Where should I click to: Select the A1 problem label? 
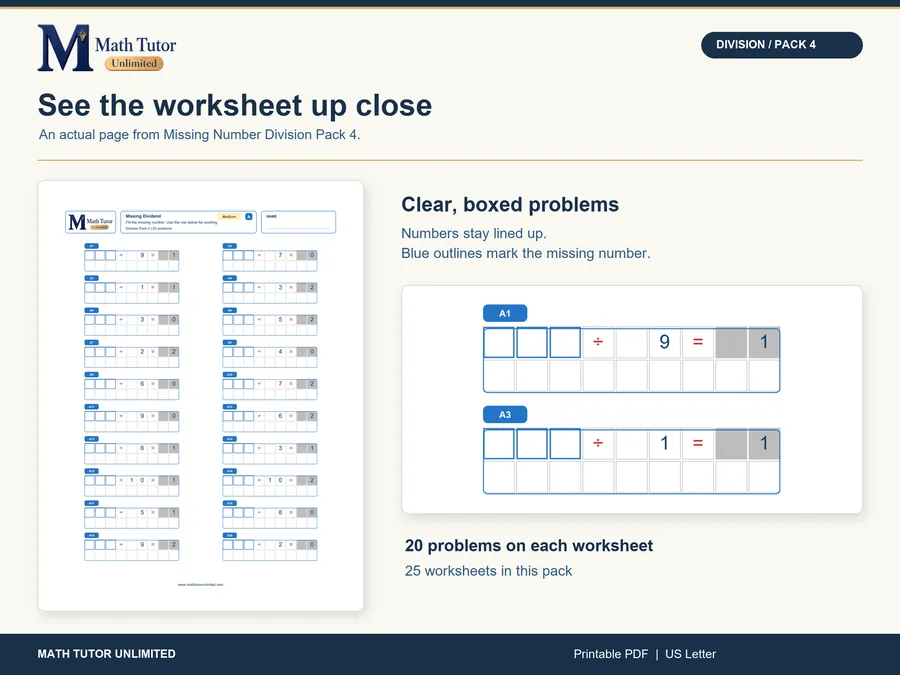[x=505, y=313]
